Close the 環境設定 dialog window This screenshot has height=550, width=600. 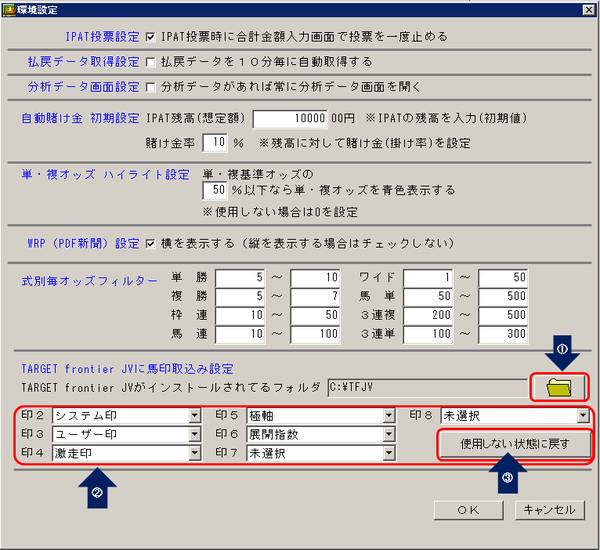[x=589, y=10]
